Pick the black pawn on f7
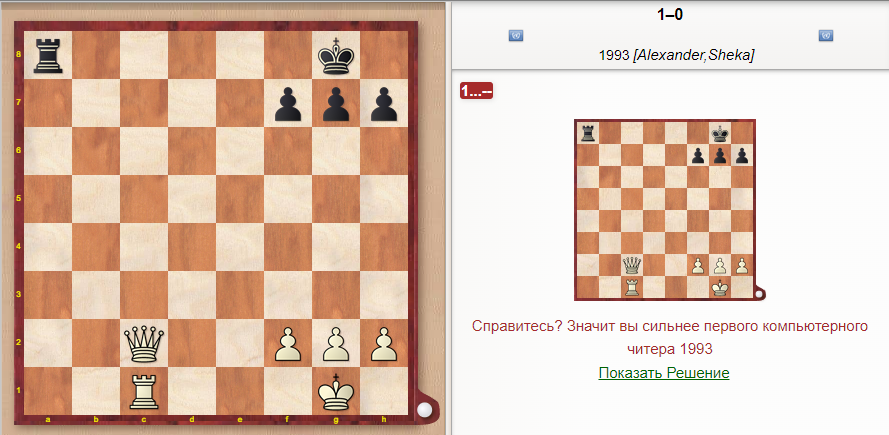The width and height of the screenshot is (889, 435). (x=288, y=104)
